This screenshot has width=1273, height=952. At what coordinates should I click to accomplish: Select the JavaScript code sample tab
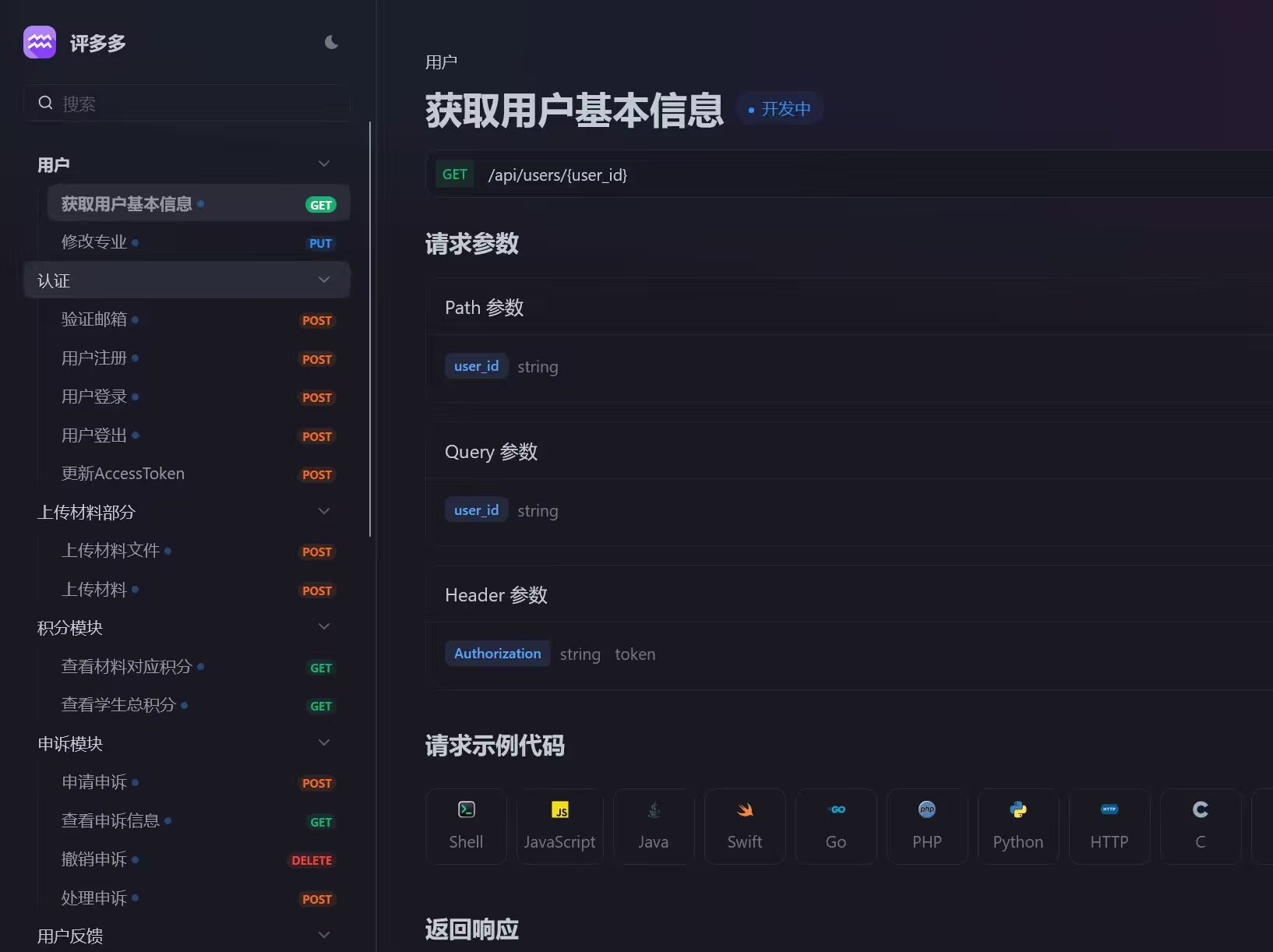click(559, 826)
